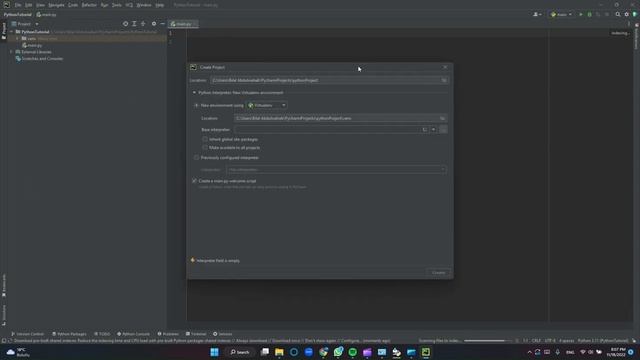Click PythonTutorial breadcrumb in navigation bar
Screen dimensions: 640x360
coord(18,15)
